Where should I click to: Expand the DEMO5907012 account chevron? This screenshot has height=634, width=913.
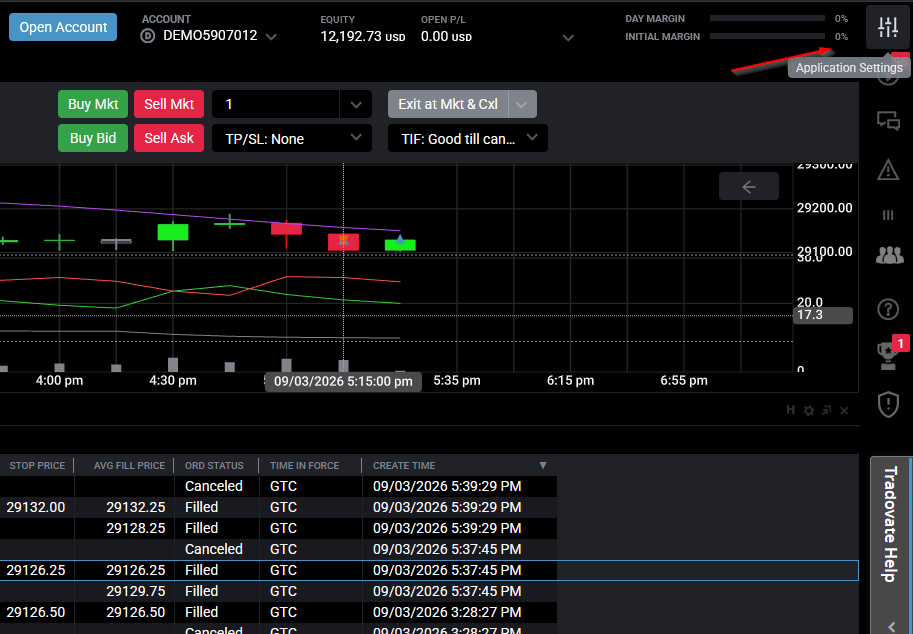coord(271,37)
